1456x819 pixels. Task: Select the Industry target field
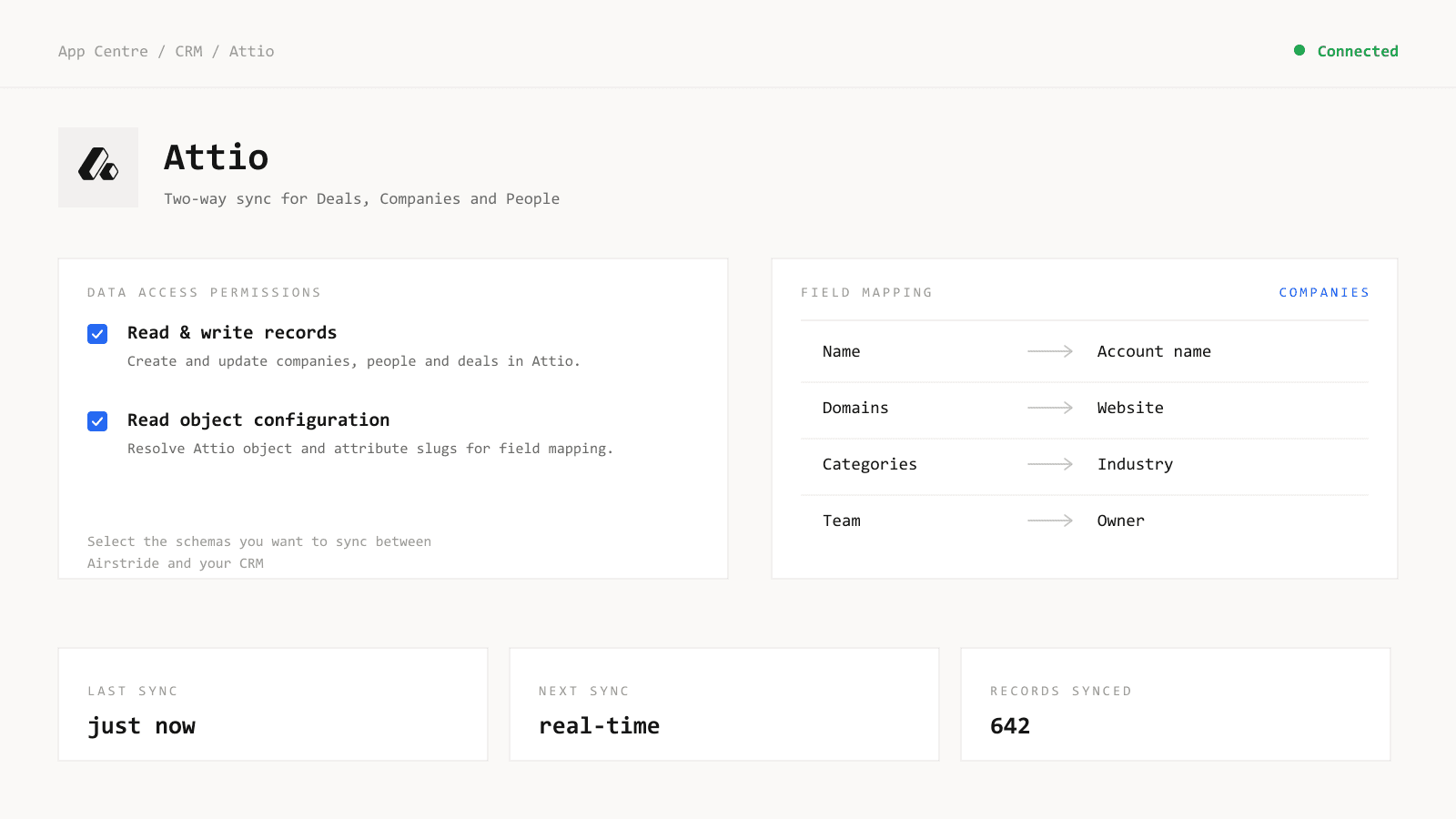(1135, 464)
